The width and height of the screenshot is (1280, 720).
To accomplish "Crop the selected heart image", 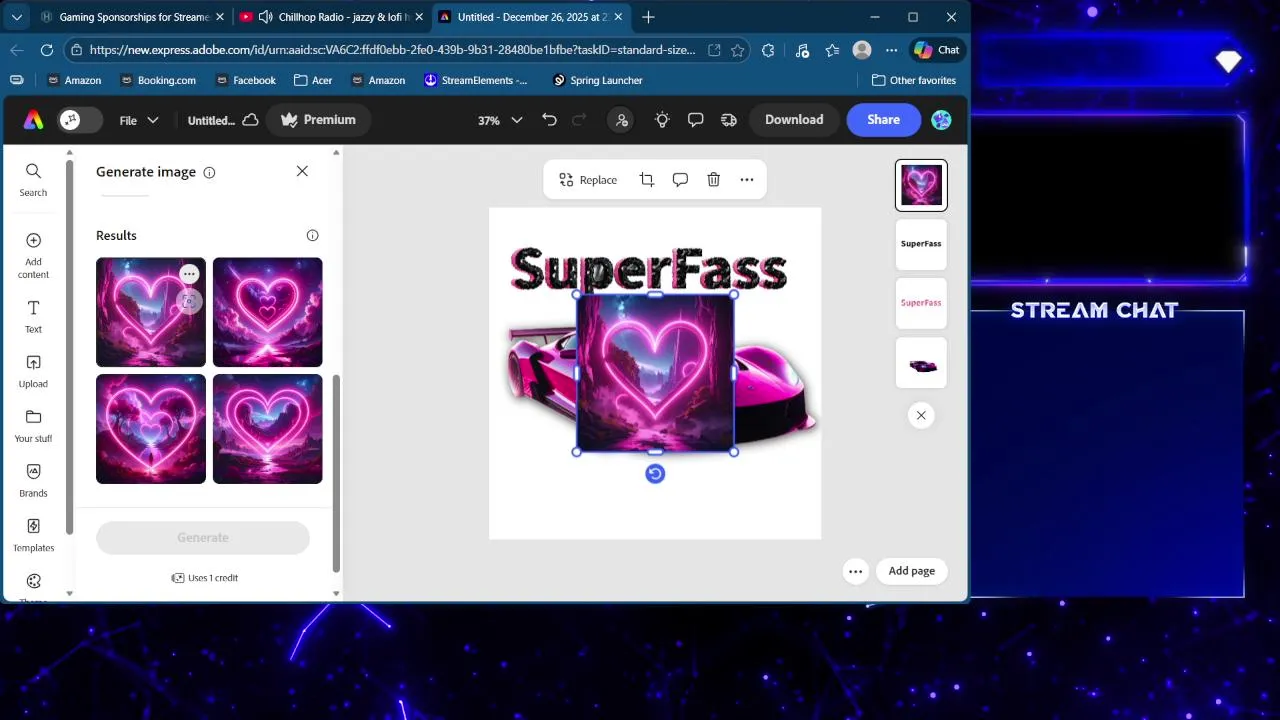I will [647, 180].
